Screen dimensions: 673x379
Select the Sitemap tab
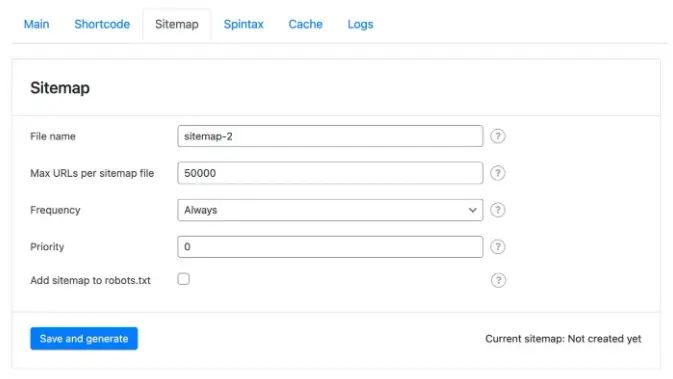click(x=177, y=24)
